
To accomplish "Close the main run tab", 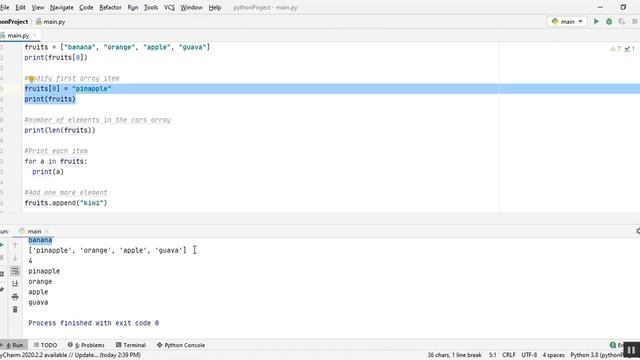I will [46, 231].
